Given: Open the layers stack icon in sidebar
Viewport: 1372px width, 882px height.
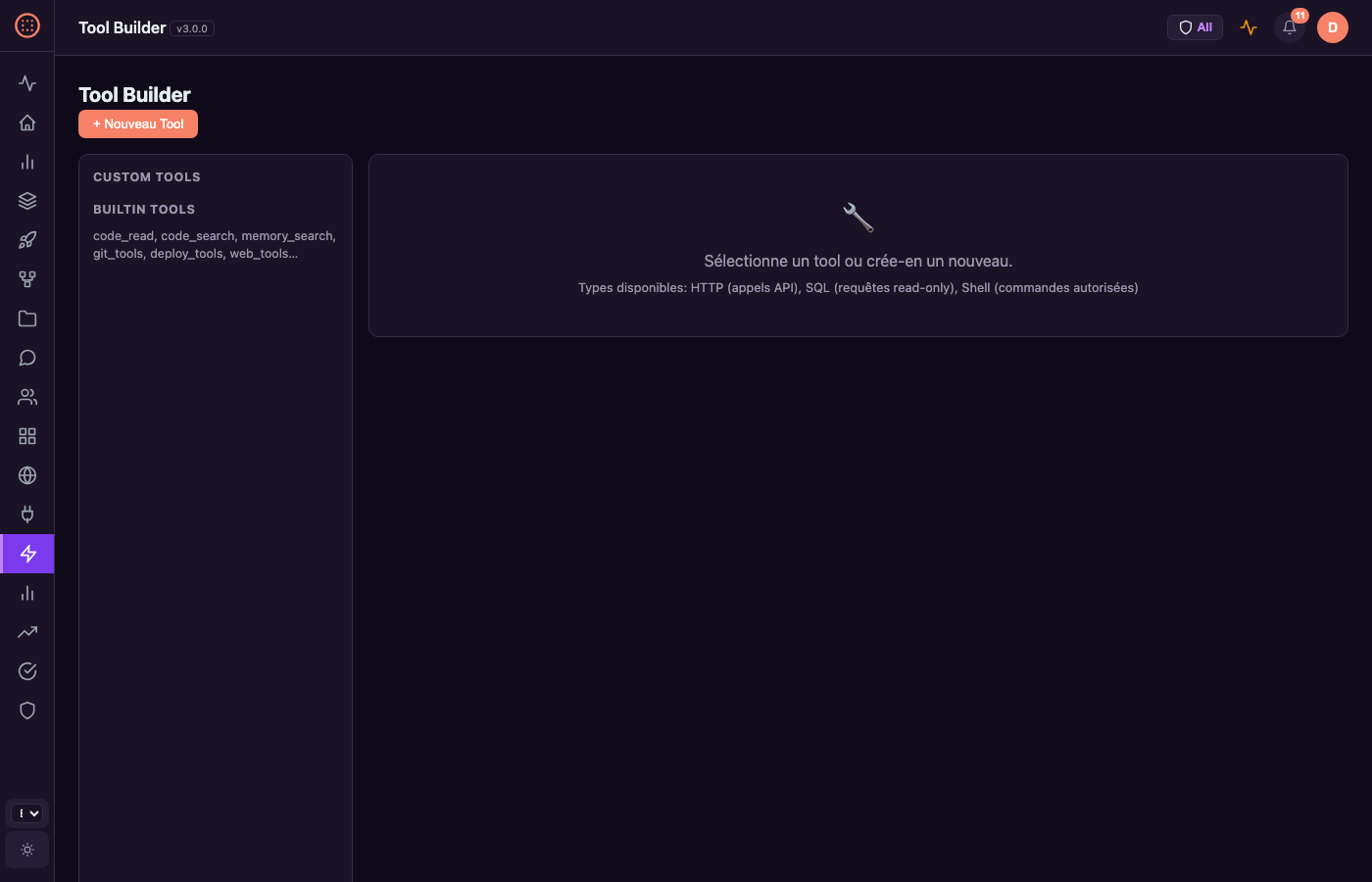Looking at the screenshot, I should coord(27,201).
